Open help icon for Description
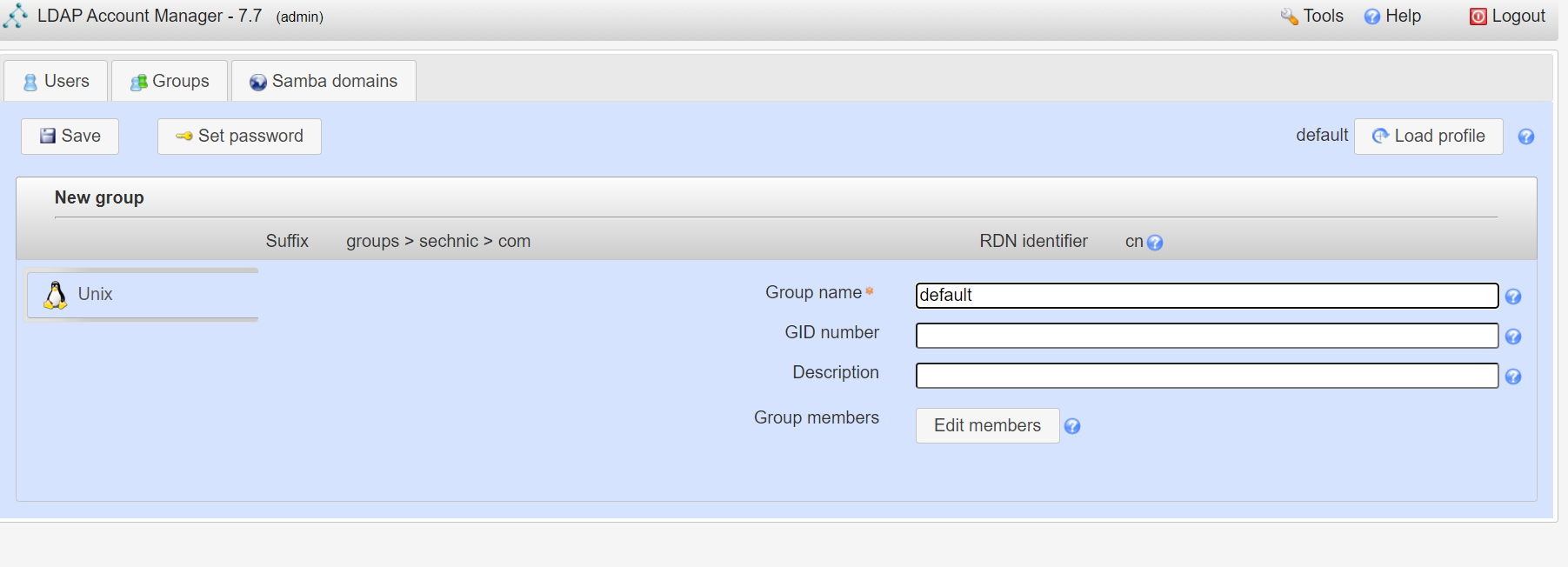 1513,377
